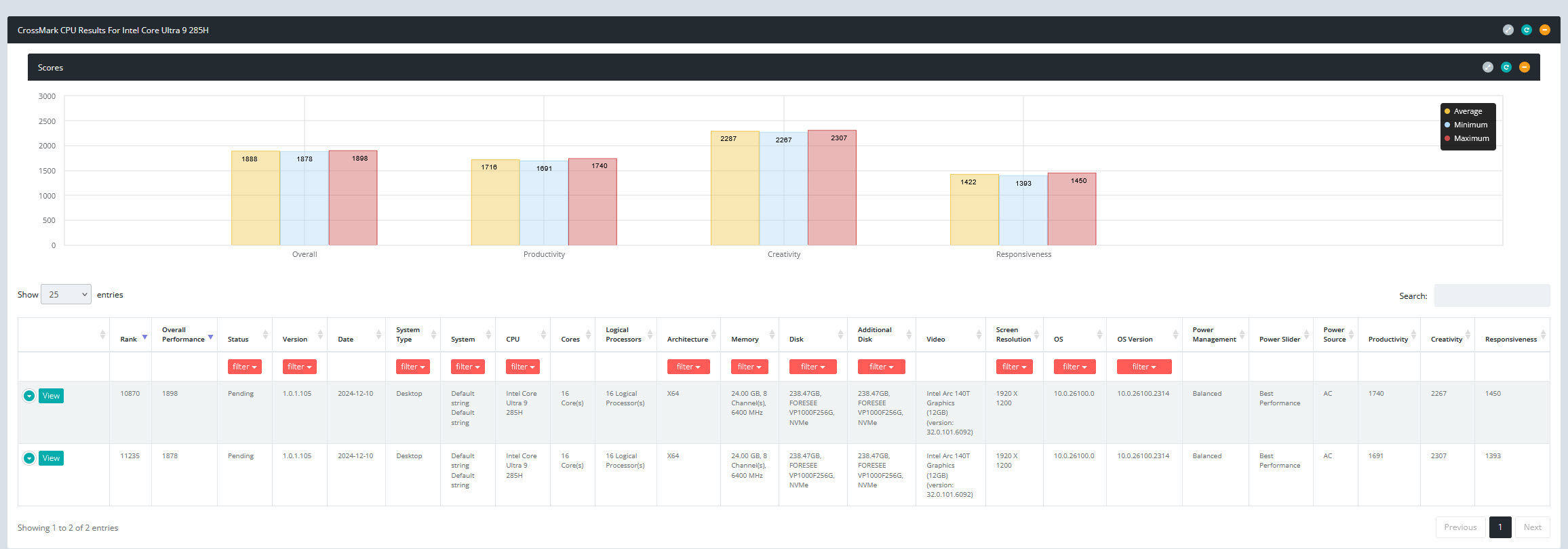Sort table by Overall Performance
Screen dimensions: 1568x549
(184, 335)
